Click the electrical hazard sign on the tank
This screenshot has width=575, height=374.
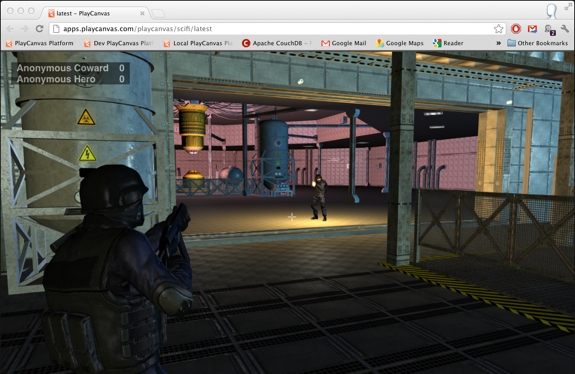[x=88, y=153]
